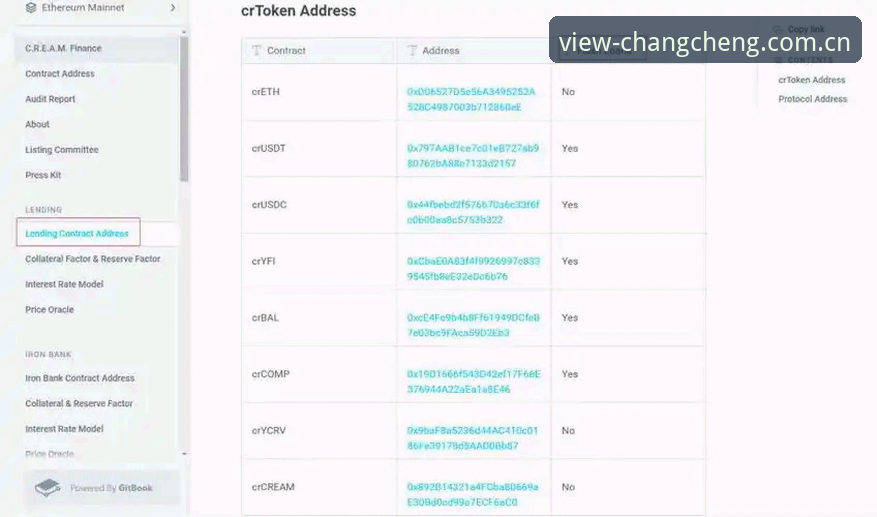
Task: Click the sidebar scroll up arrow
Action: (x=184, y=33)
